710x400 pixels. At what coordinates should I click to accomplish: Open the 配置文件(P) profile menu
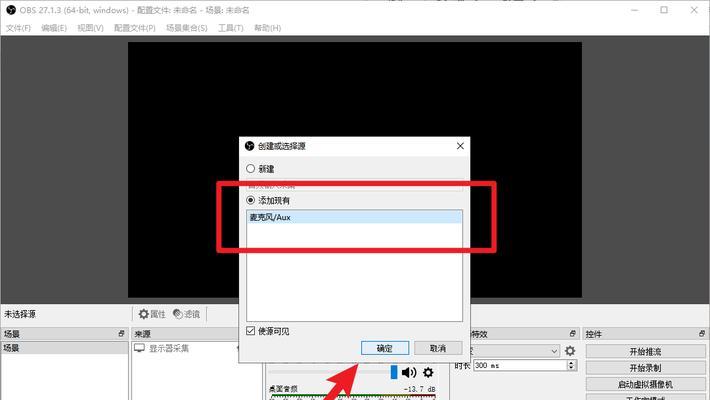tap(134, 28)
